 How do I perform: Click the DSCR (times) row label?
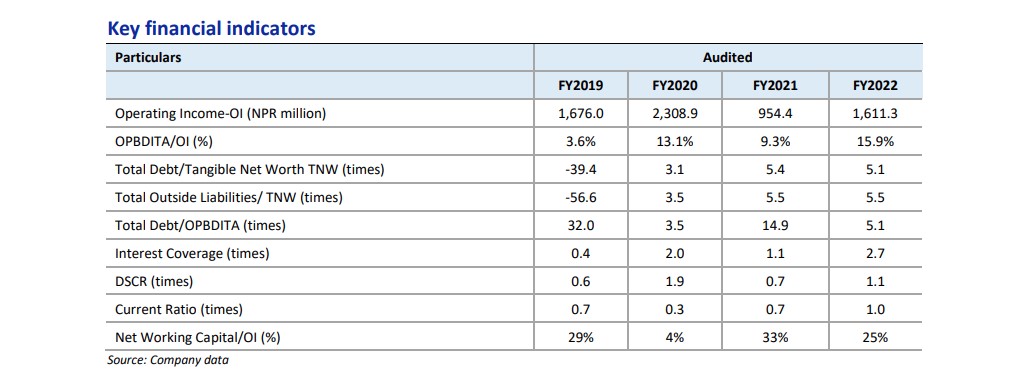(154, 282)
